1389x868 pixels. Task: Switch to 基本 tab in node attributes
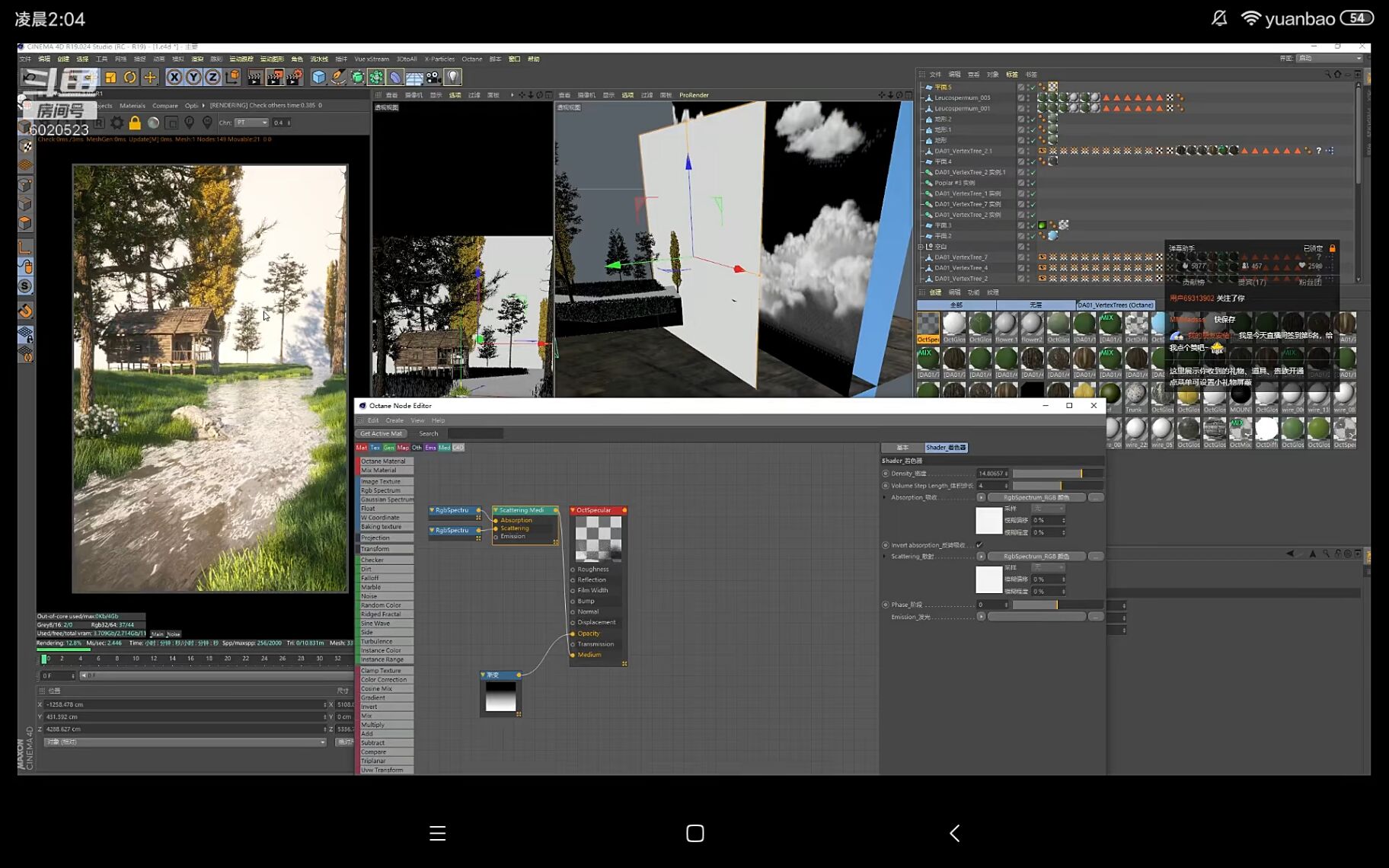(902, 448)
